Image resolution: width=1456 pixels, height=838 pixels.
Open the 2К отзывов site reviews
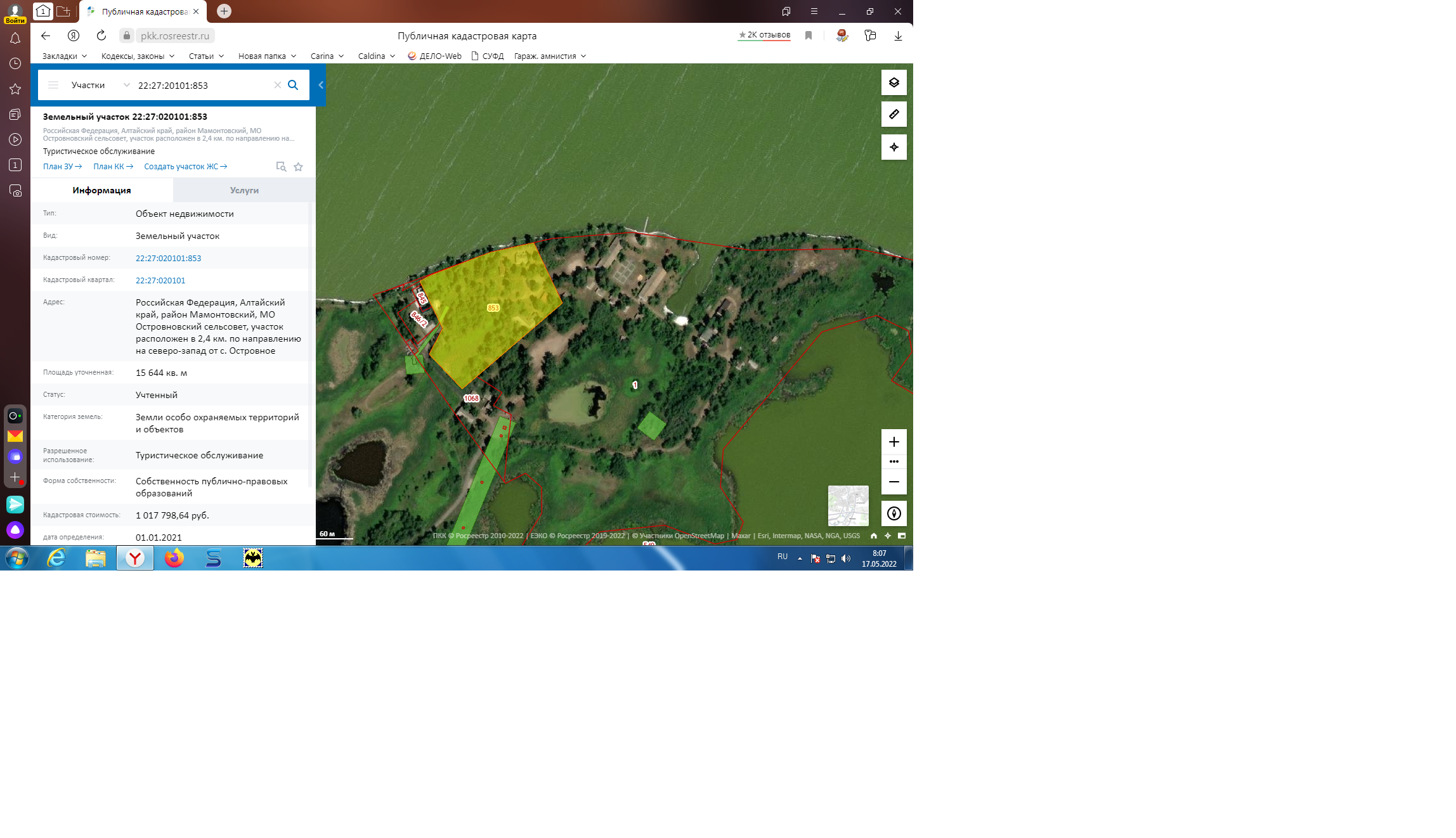pos(764,35)
